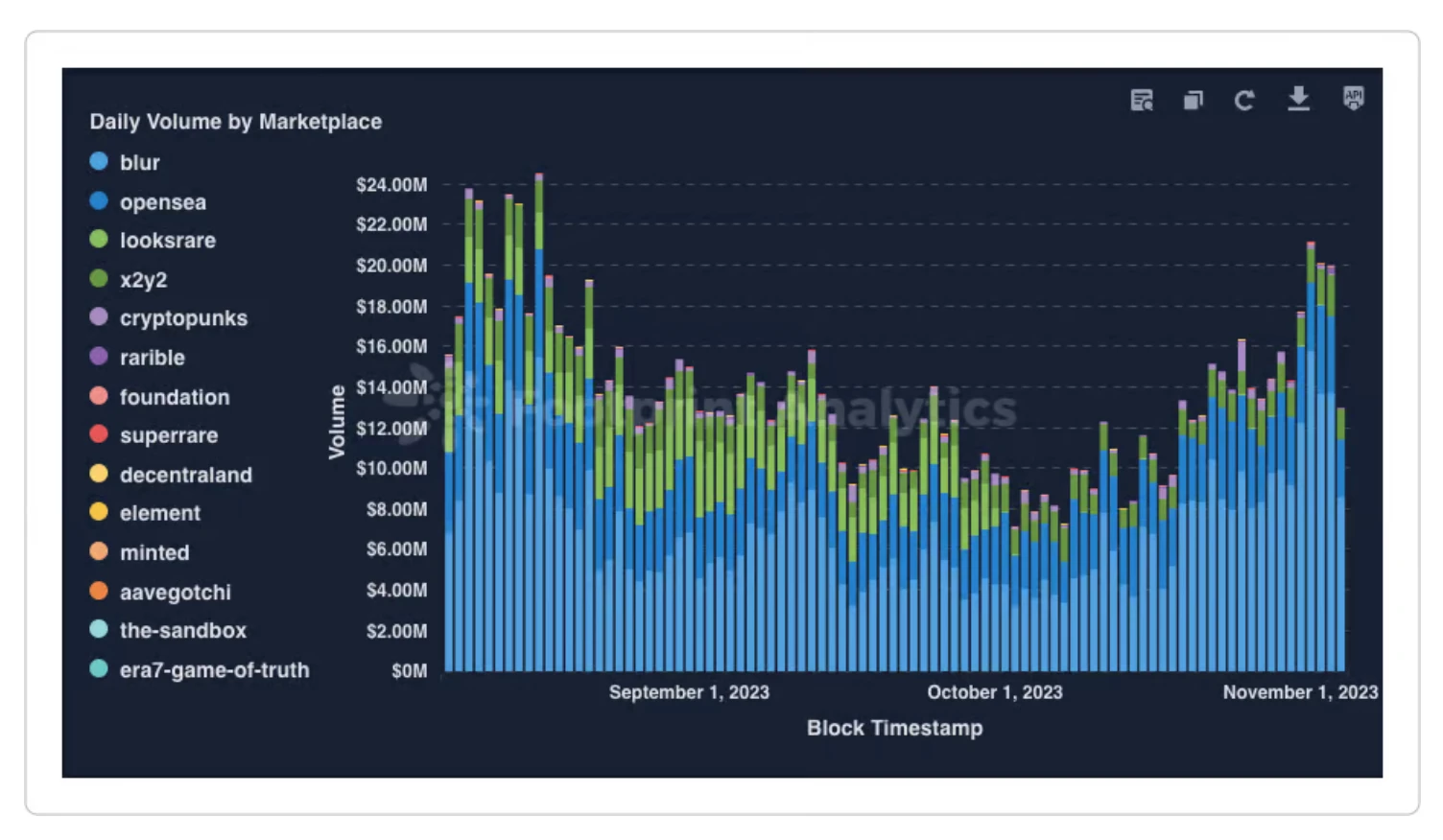Hide the decentraland series
This screenshot has width=1443, height=840.
185,475
